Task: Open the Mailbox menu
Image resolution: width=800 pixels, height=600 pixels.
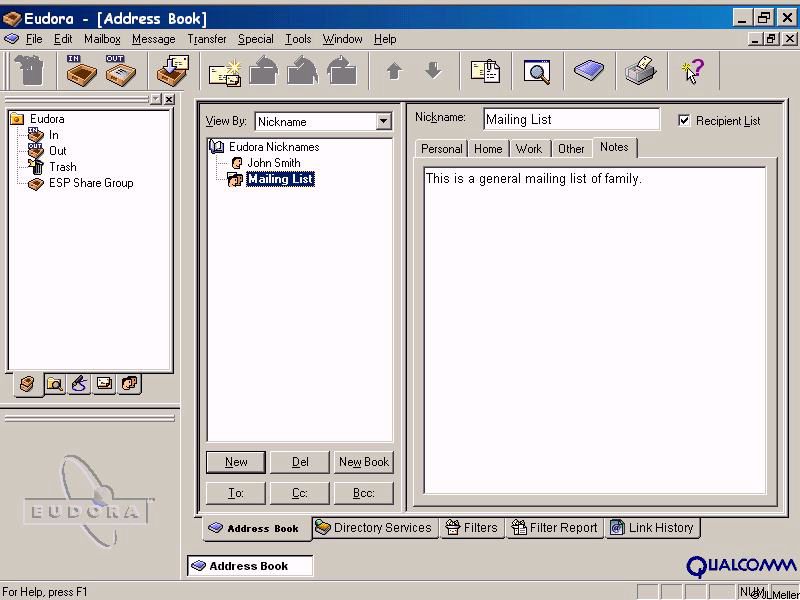Action: click(x=103, y=39)
